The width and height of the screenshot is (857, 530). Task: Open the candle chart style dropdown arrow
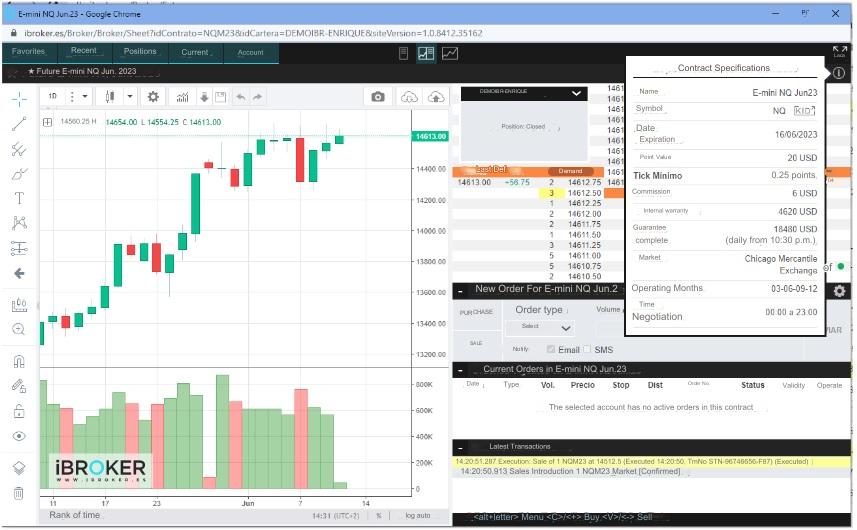coord(128,97)
